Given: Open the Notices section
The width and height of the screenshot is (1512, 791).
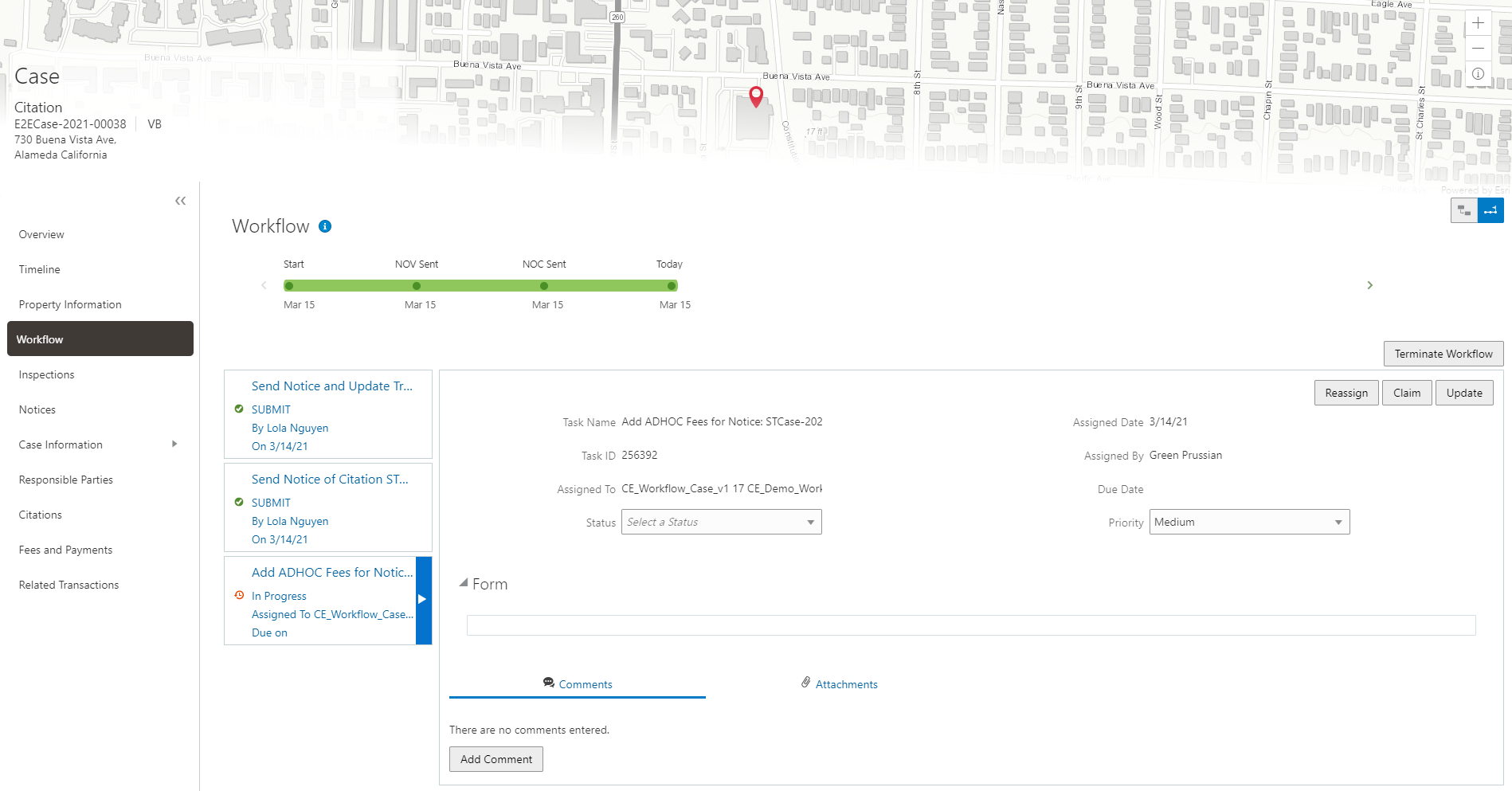Looking at the screenshot, I should pyautogui.click(x=37, y=409).
